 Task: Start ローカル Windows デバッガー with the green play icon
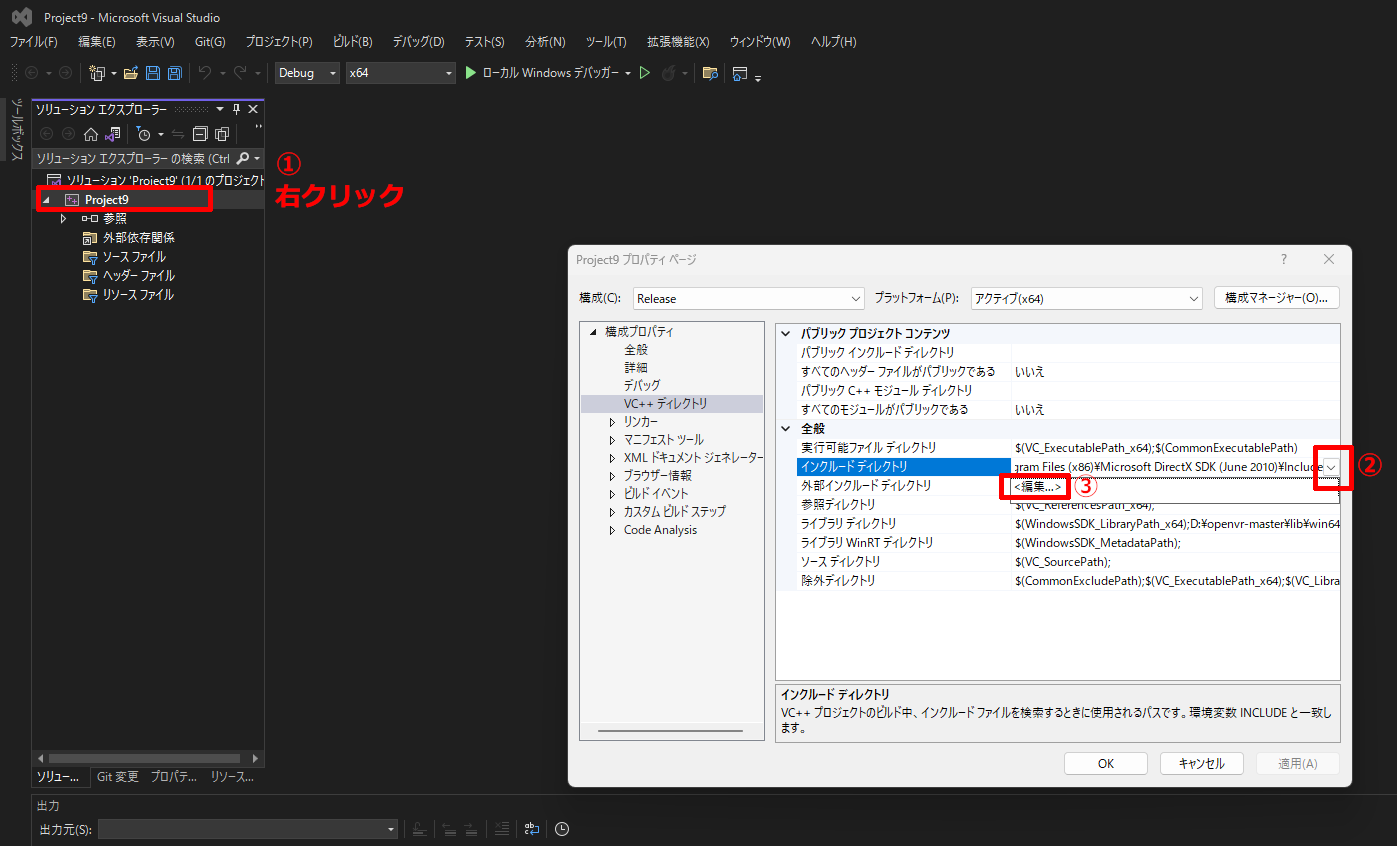click(471, 73)
